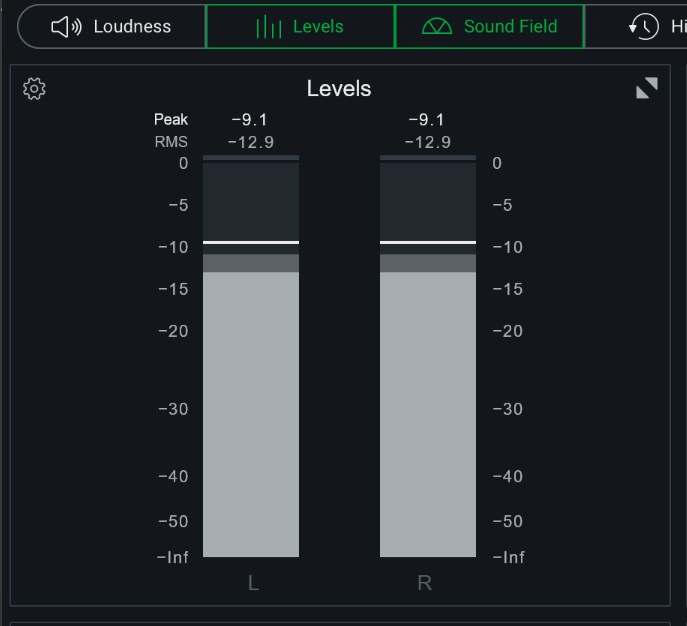This screenshot has width=687, height=626.
Task: Reset the right channel Peak value readout
Action: [427, 120]
